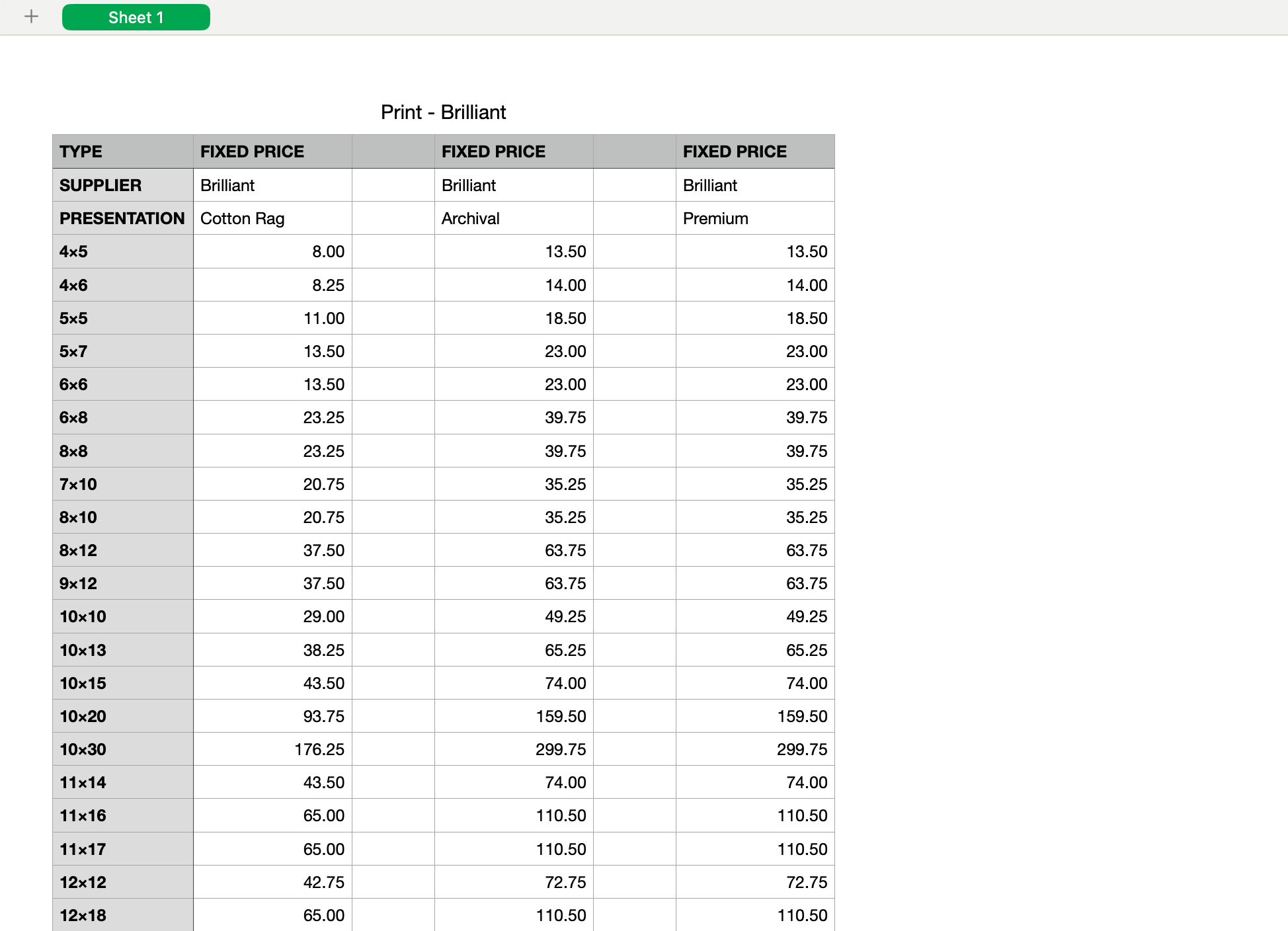Select the Sheet 1 tab
The image size is (1288, 931).
[x=136, y=17]
